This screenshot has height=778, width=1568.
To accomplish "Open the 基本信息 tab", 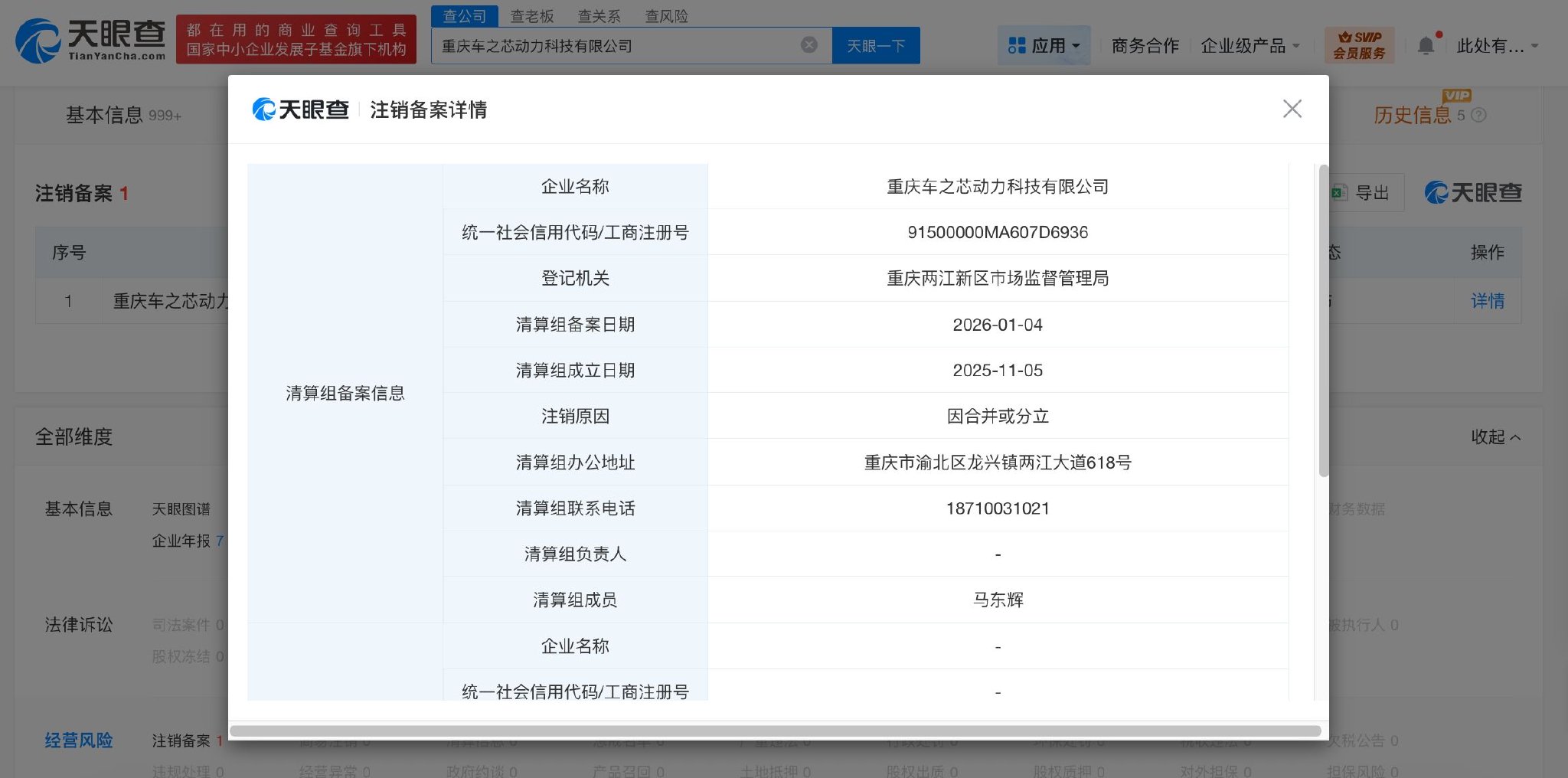I will click(122, 116).
